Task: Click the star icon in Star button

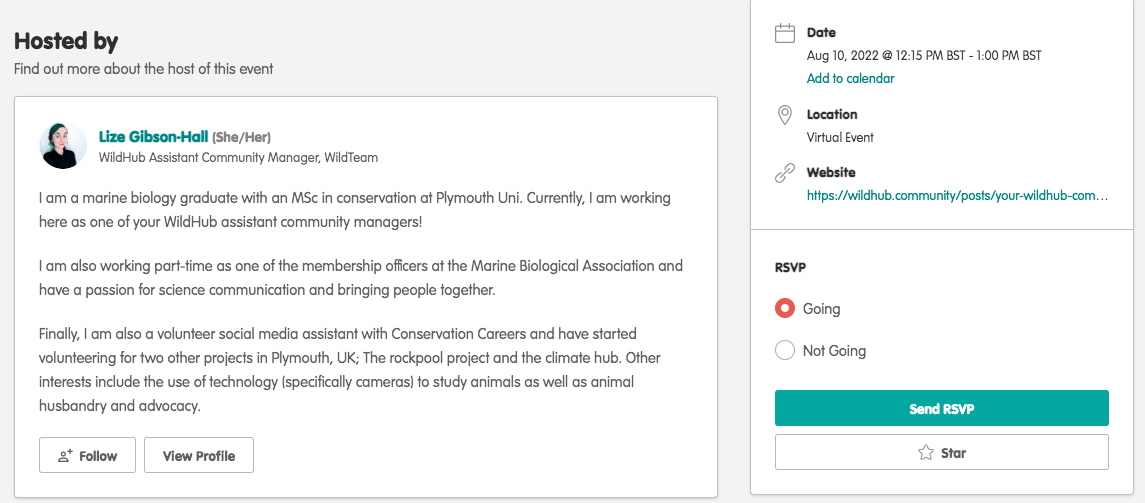Action: 925,453
